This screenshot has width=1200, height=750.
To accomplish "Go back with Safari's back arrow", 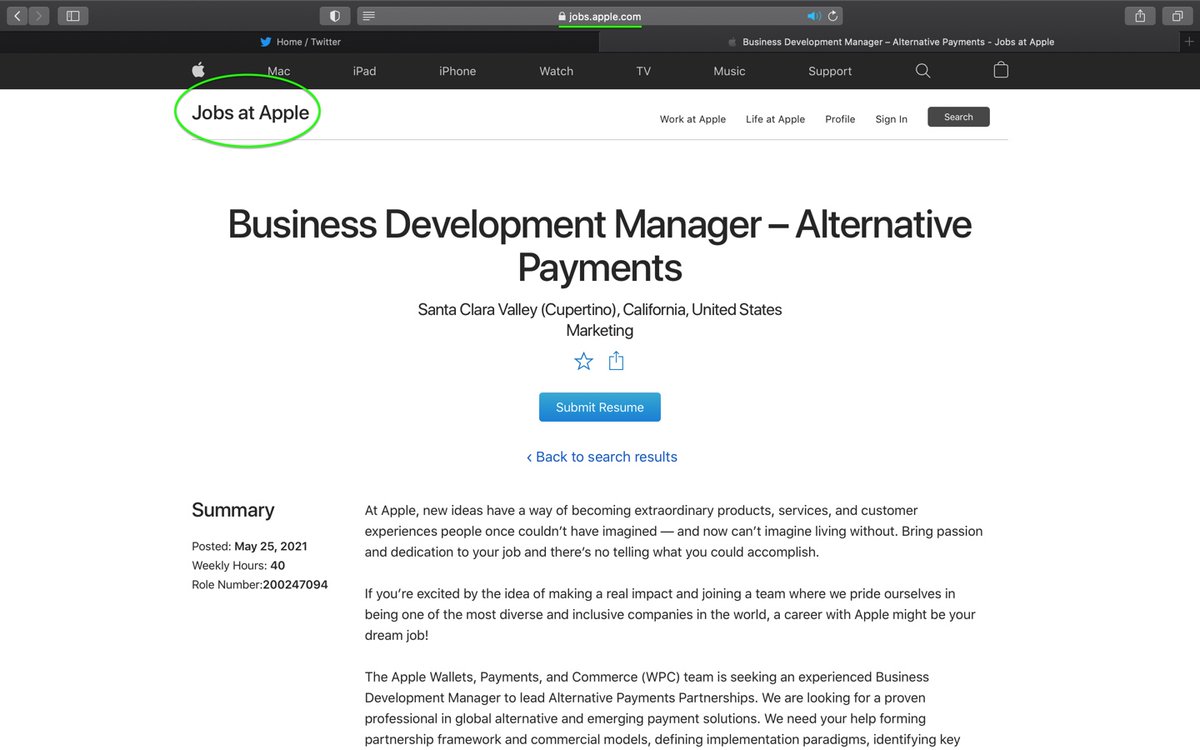I will (x=16, y=16).
